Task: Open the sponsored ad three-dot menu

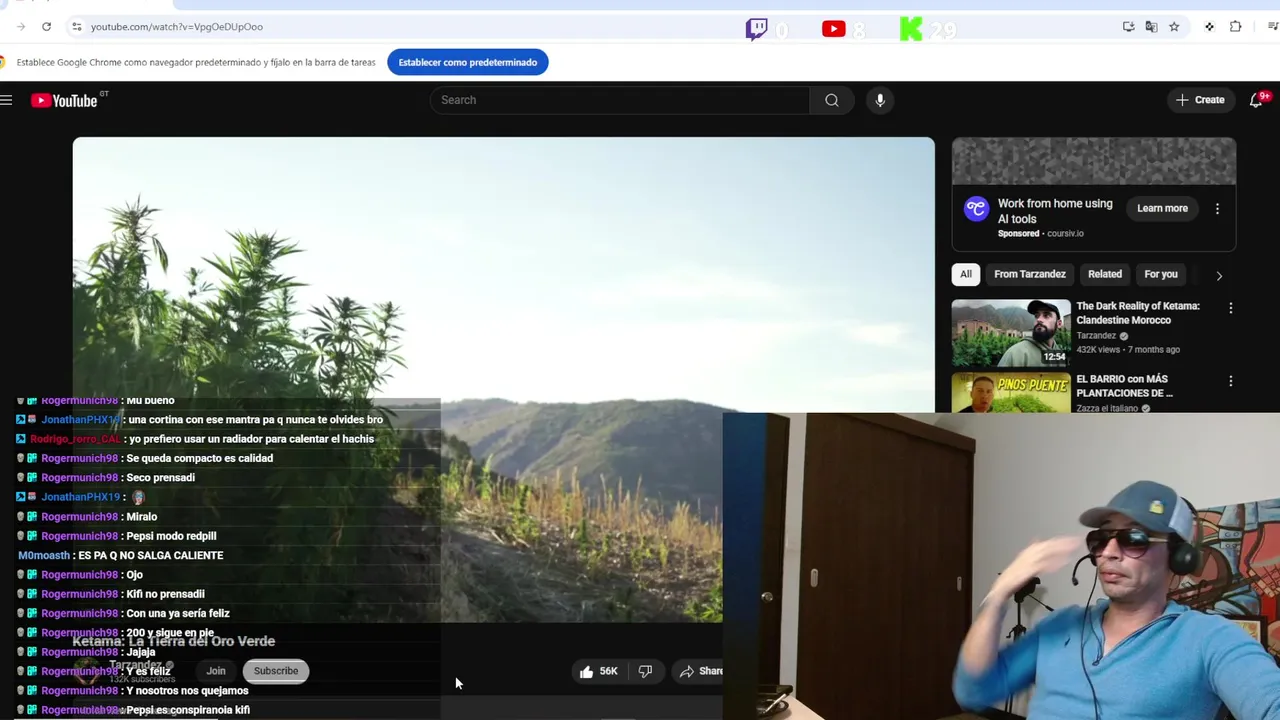Action: pos(1217,208)
